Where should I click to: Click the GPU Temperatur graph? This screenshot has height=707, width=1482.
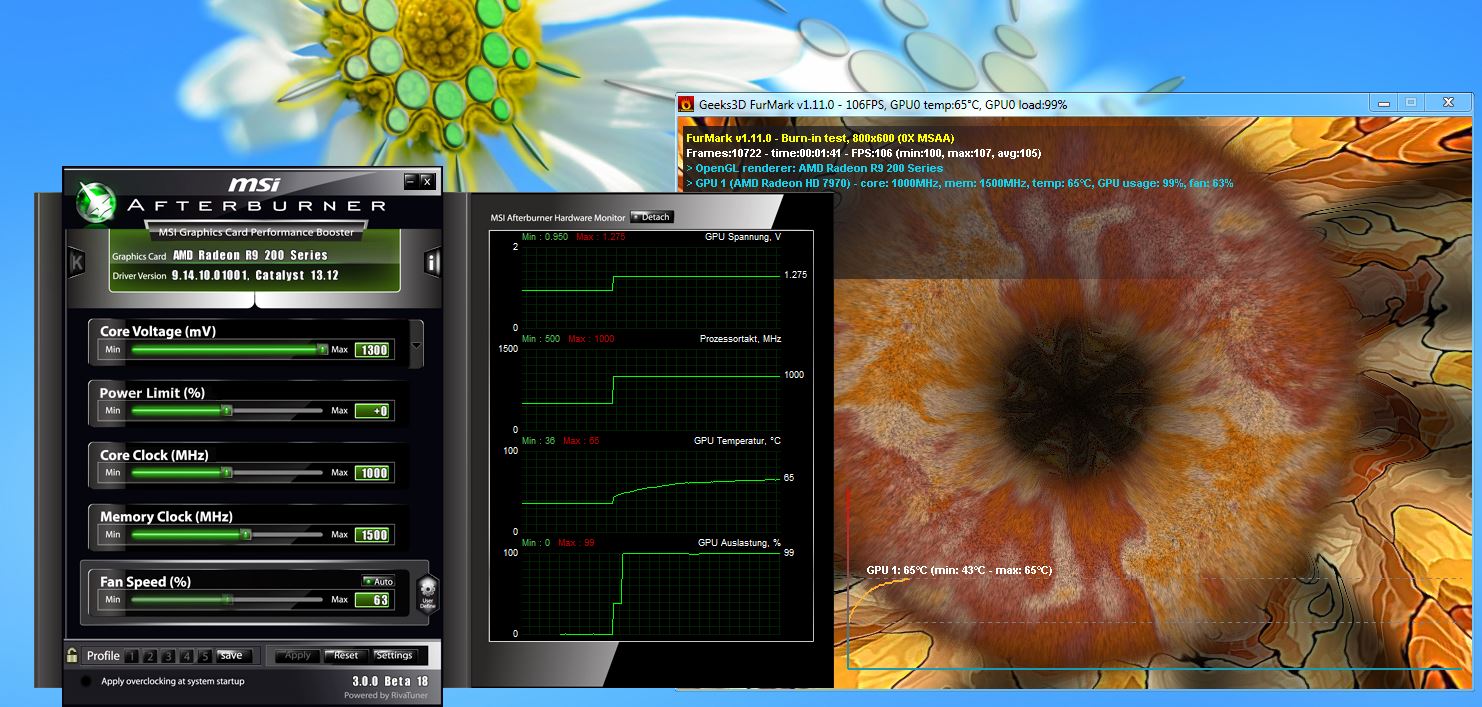point(651,491)
